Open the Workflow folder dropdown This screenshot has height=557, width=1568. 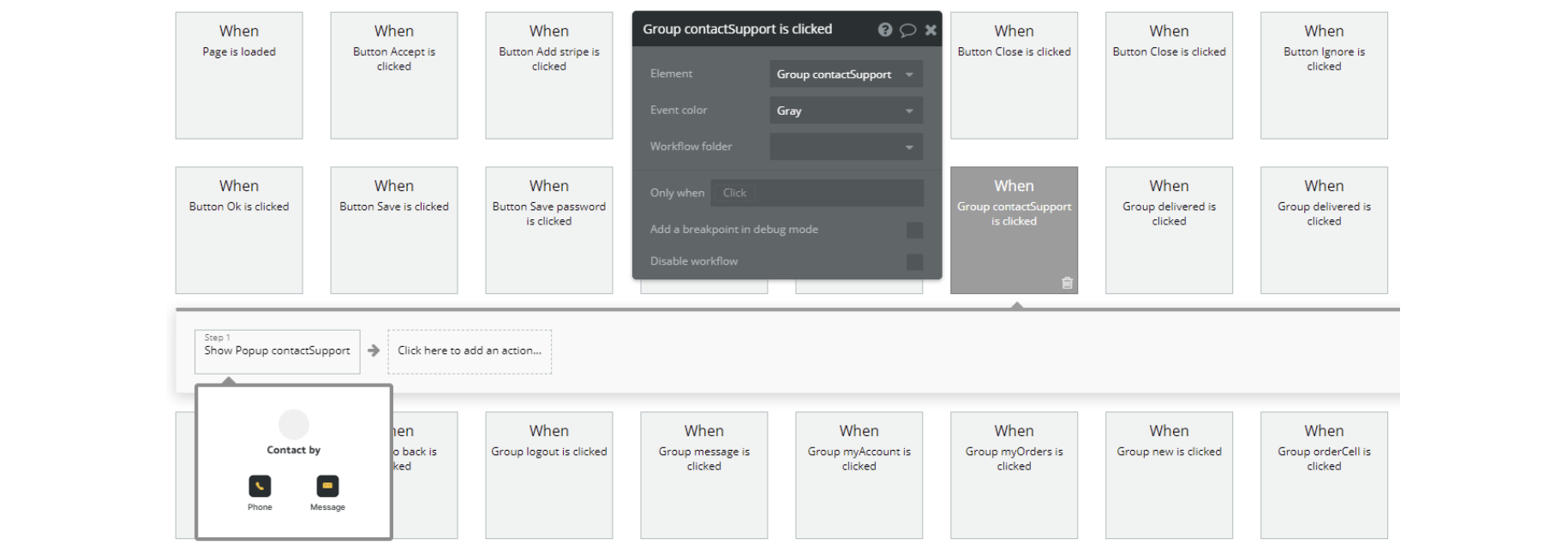point(846,147)
